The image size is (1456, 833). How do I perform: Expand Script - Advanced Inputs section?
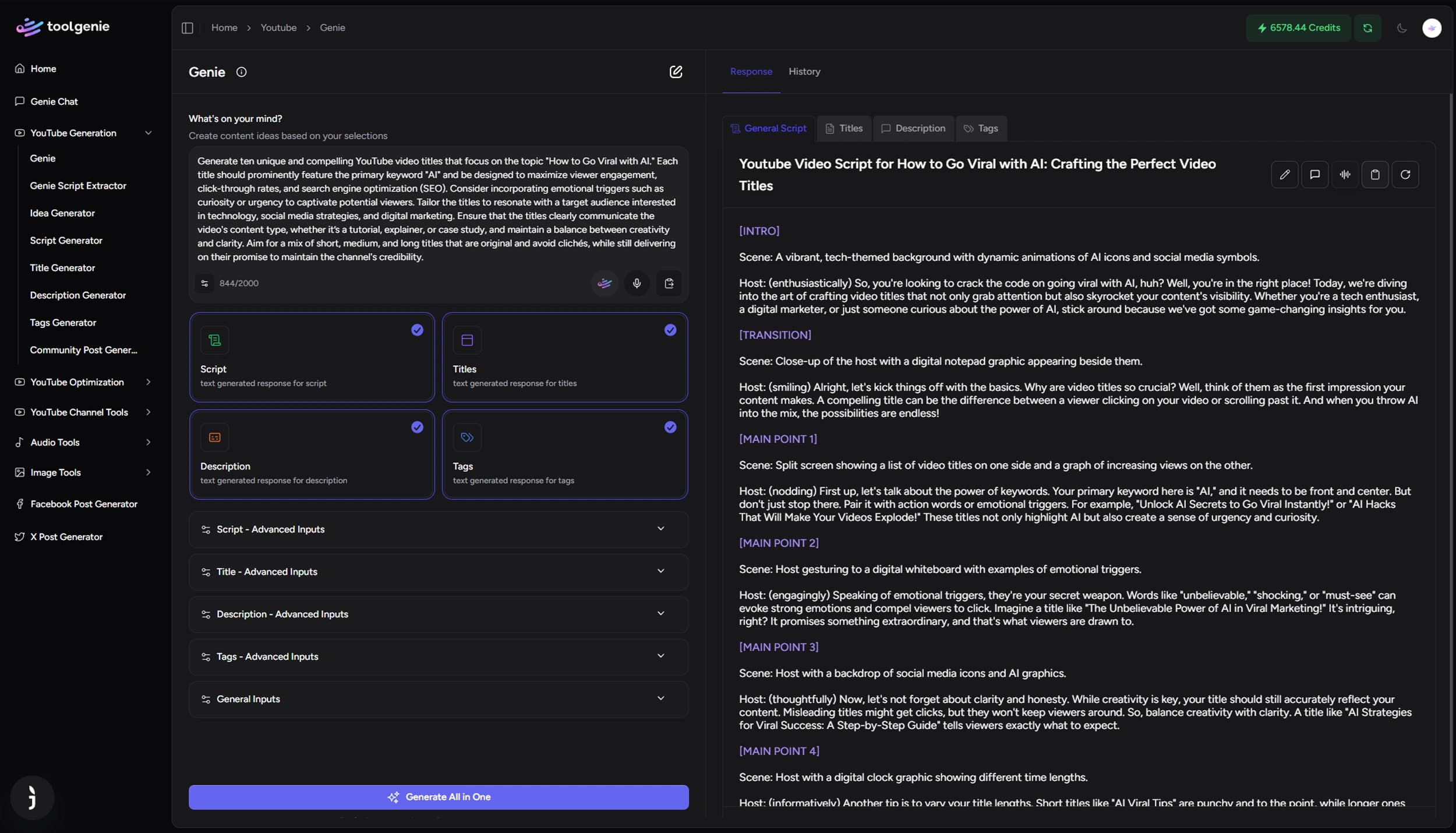[x=438, y=529]
